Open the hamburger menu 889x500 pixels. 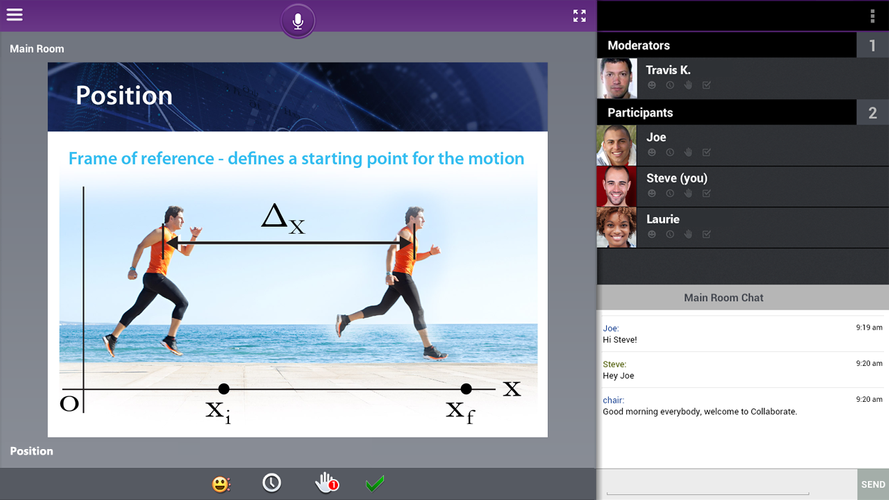pyautogui.click(x=15, y=14)
